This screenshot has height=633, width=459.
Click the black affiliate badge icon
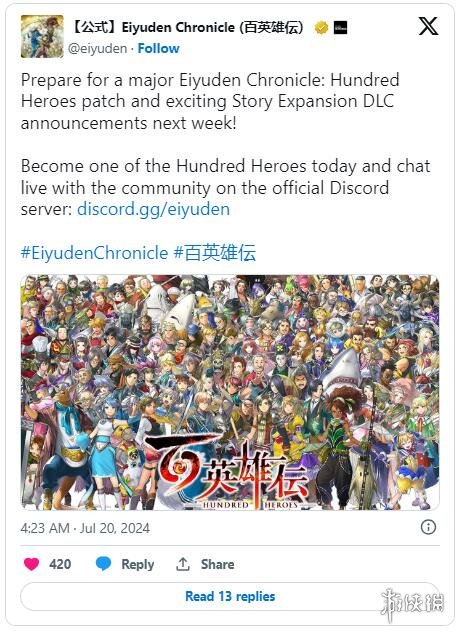click(x=340, y=27)
